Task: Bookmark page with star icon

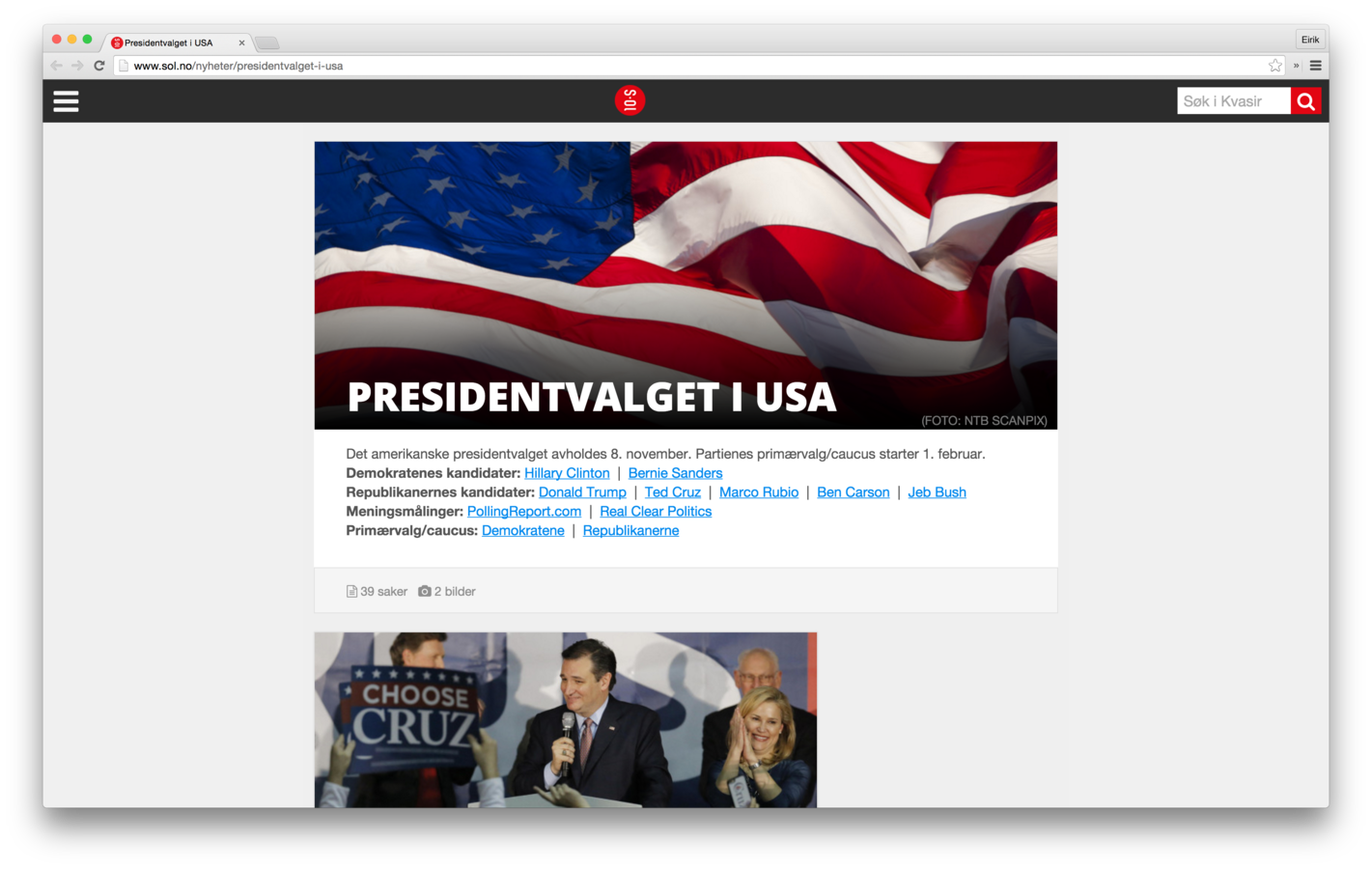Action: point(1275,66)
